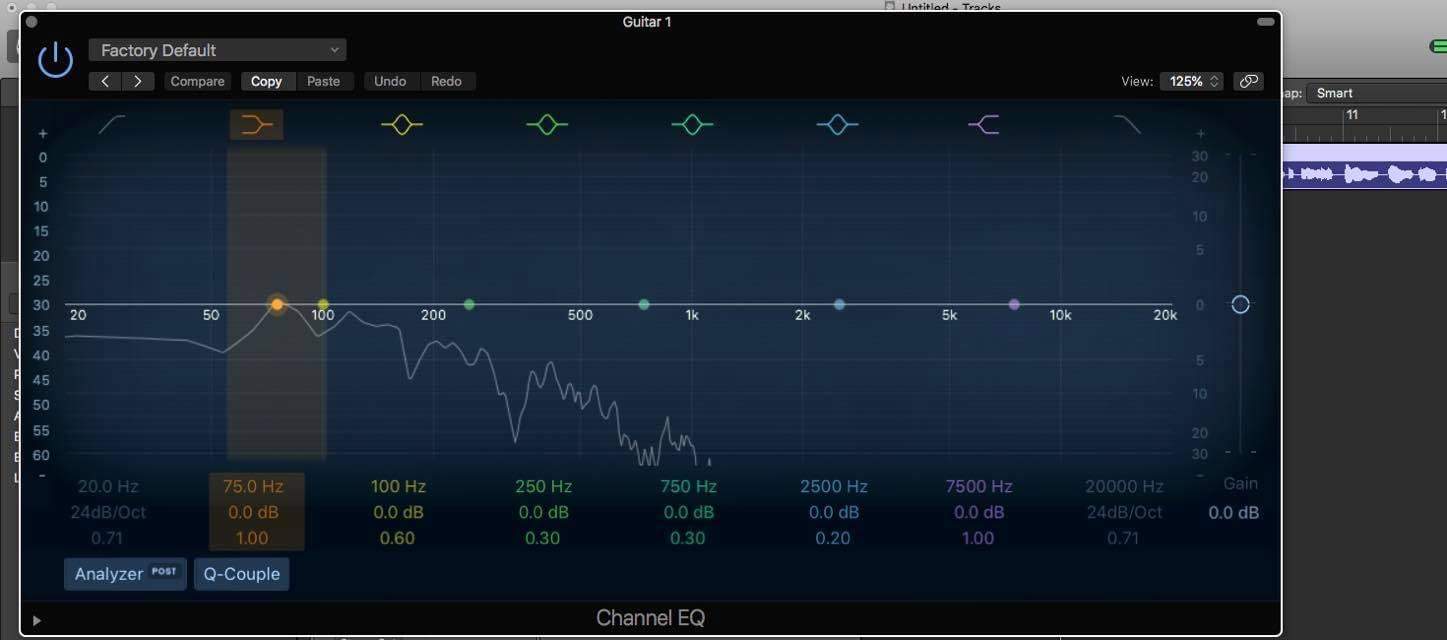Enable the high cut filter band icon
Image resolution: width=1447 pixels, height=640 pixels.
pos(1127,125)
